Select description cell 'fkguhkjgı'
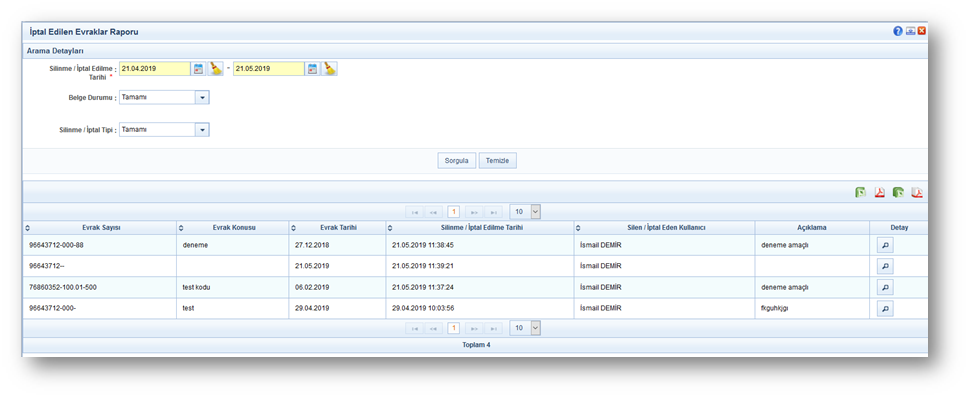970x399 pixels. (x=812, y=308)
